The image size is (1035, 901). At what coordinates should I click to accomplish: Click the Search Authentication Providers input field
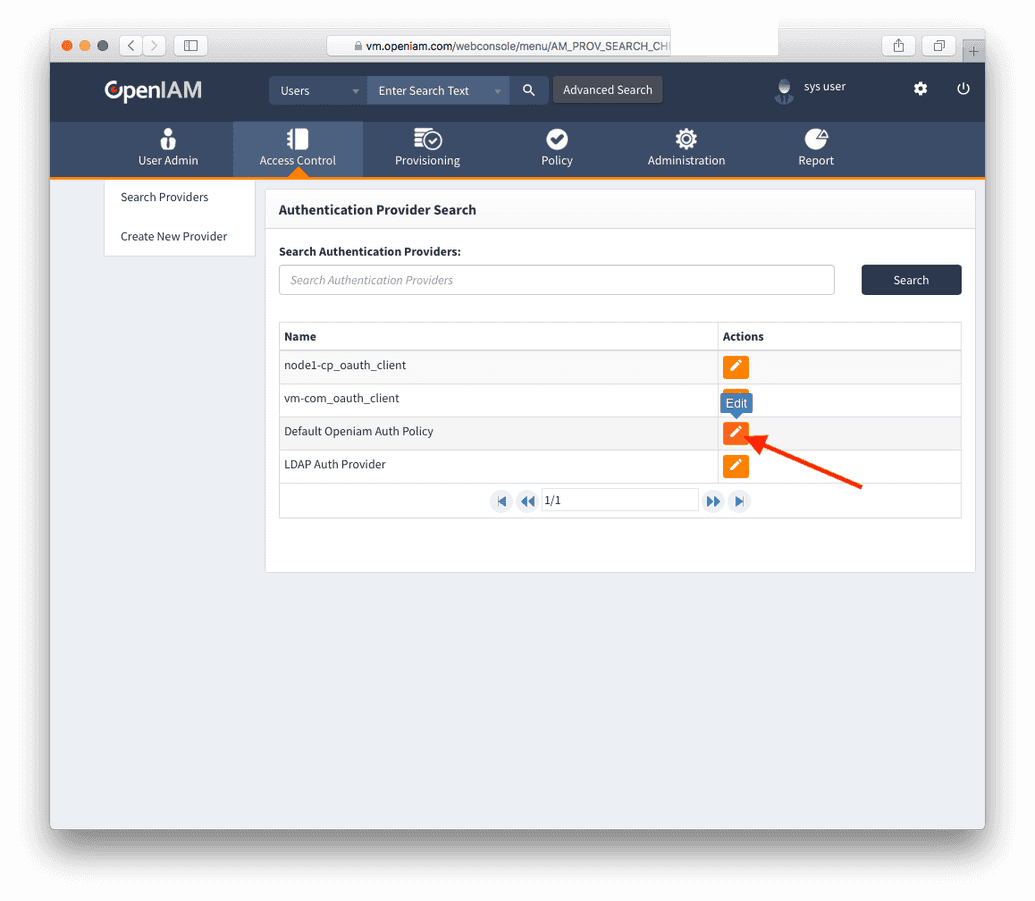click(556, 279)
